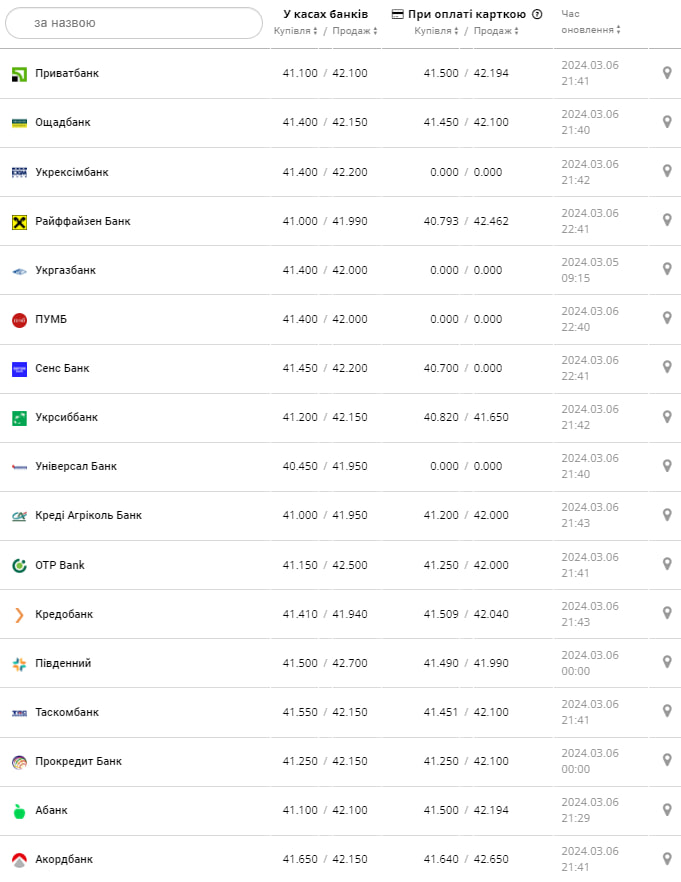The width and height of the screenshot is (681, 882).
Task: Click the Абанк green apple logo
Action: (x=19, y=810)
